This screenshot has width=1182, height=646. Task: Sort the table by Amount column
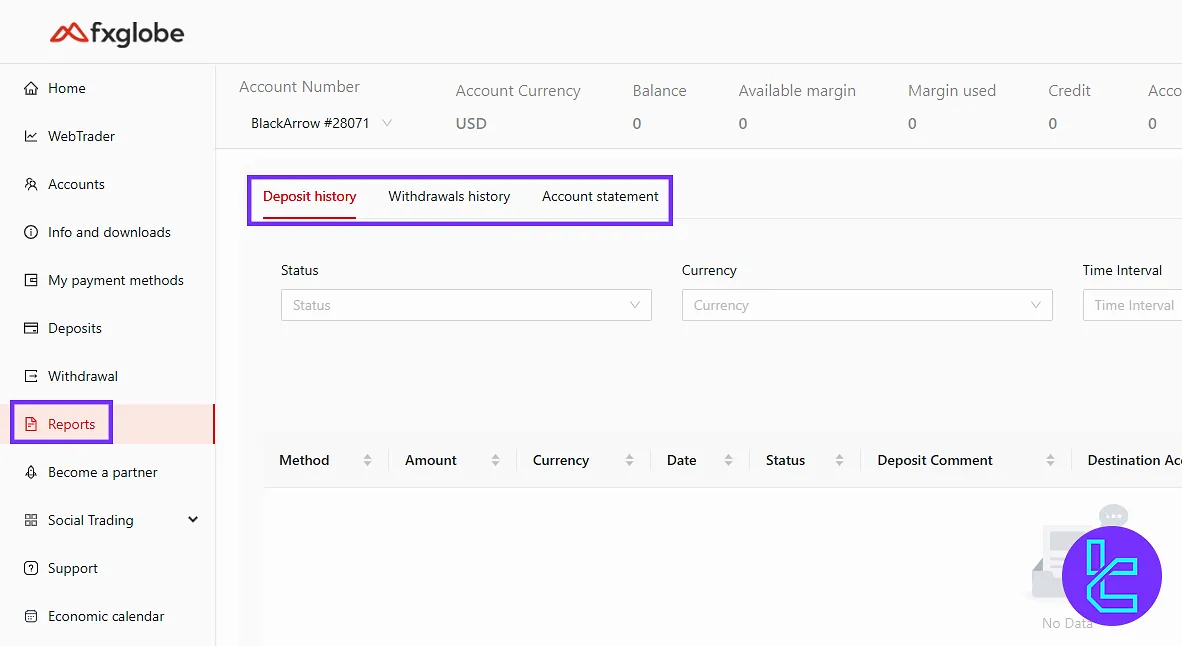pos(495,460)
